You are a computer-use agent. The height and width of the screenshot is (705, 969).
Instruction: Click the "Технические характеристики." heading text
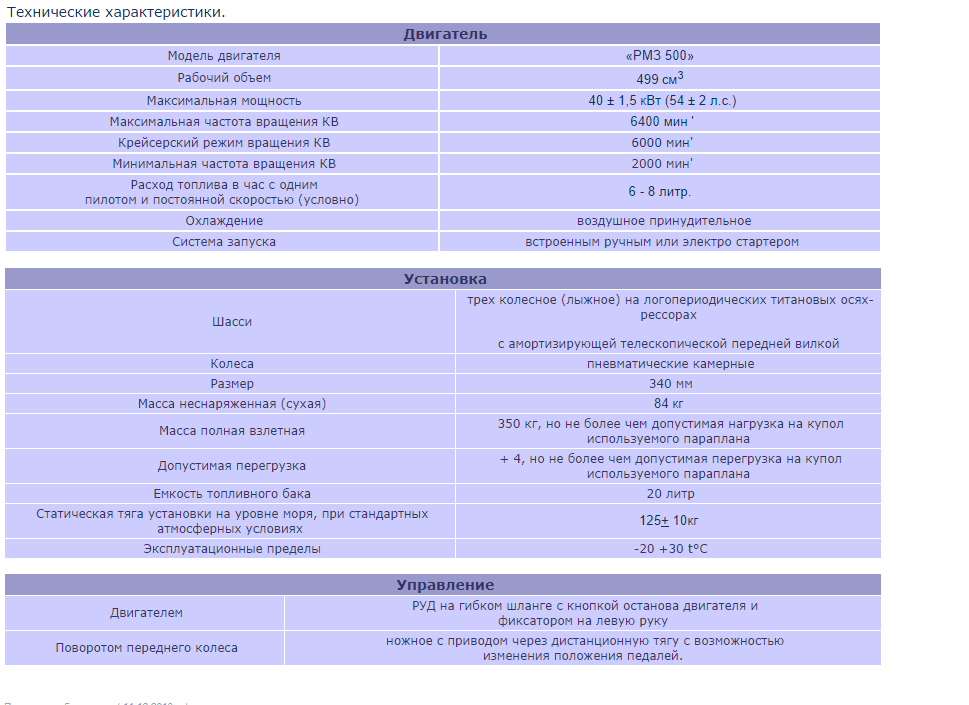[x=116, y=12]
